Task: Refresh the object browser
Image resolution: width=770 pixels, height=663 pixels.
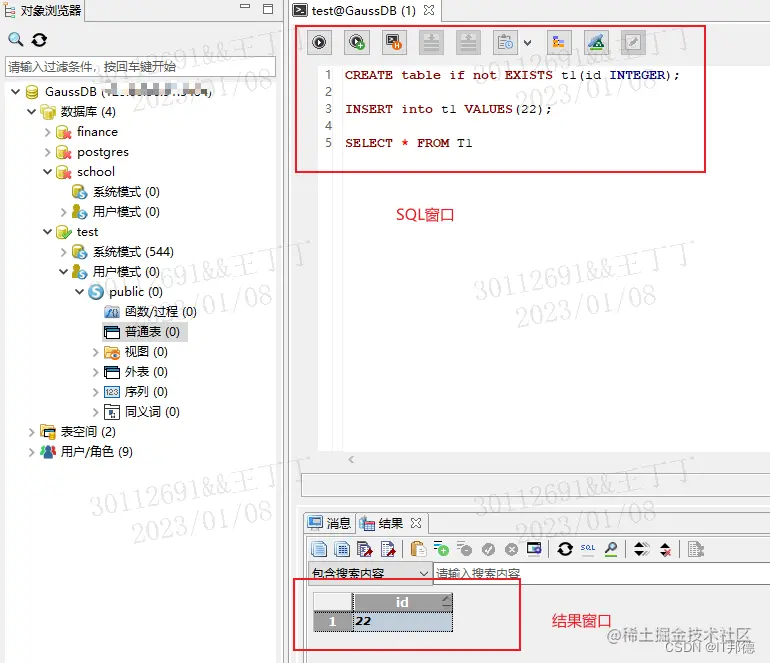Action: [x=39, y=39]
